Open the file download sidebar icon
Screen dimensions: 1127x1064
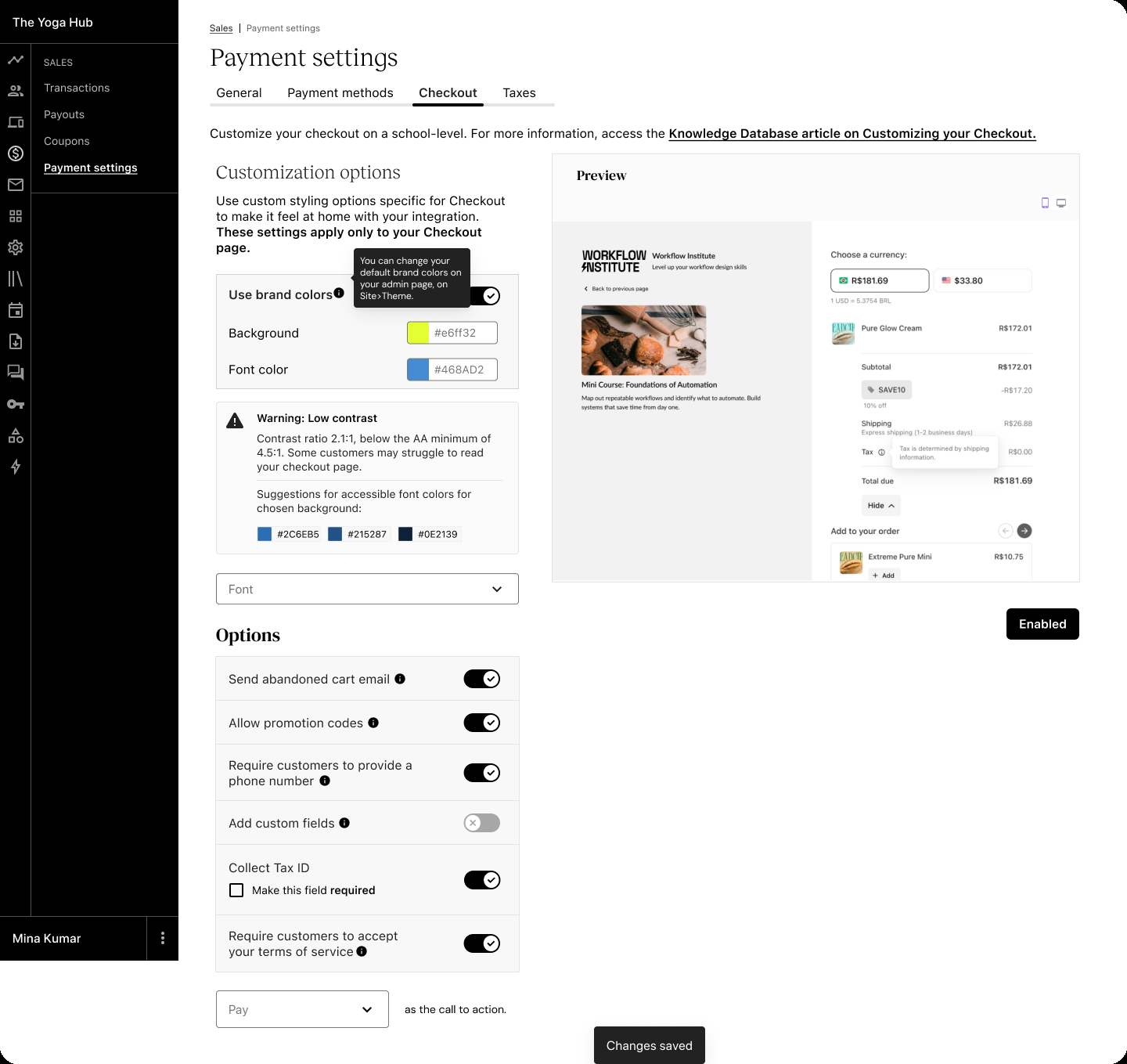tap(16, 341)
